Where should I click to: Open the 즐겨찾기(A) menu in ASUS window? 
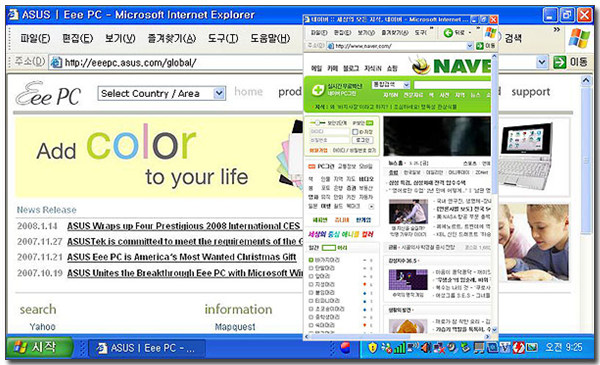[172, 38]
